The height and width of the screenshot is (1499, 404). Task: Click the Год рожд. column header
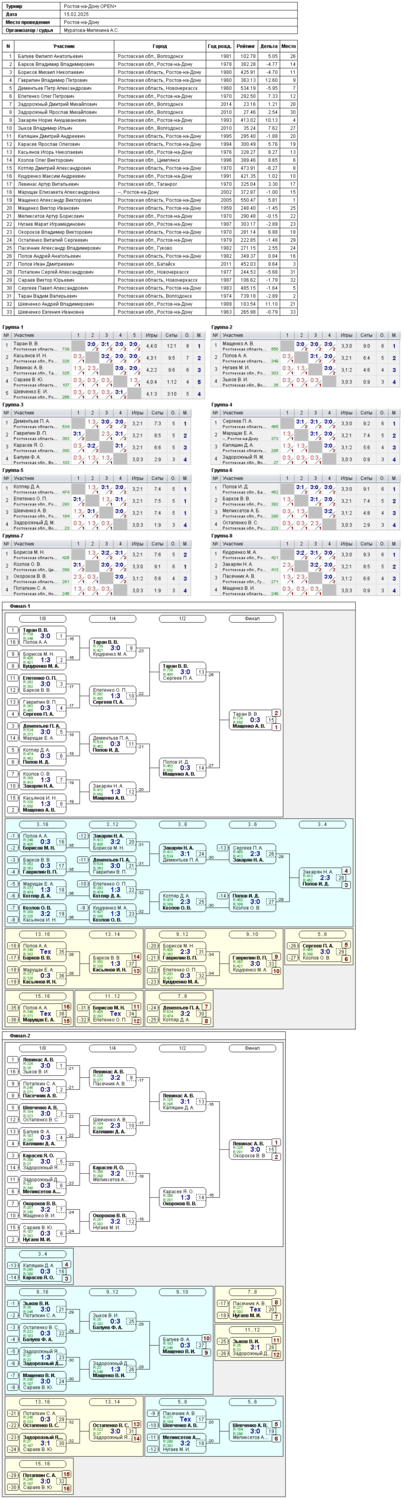220,46
